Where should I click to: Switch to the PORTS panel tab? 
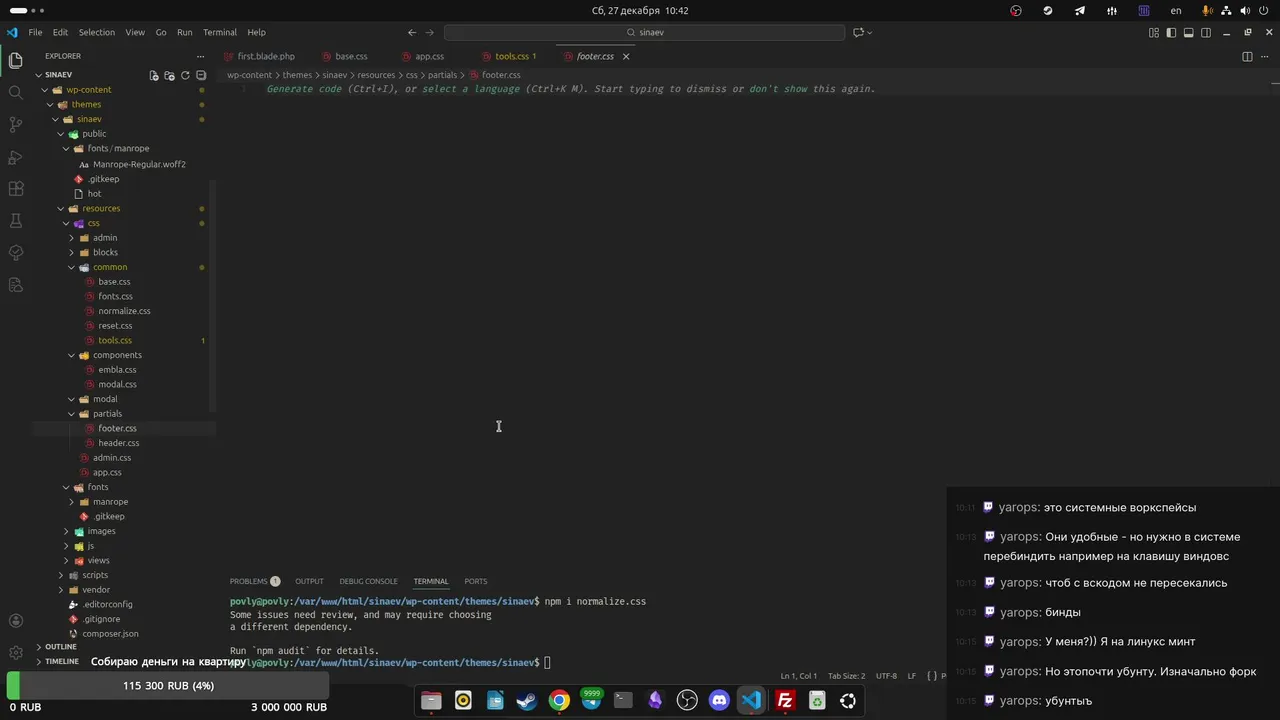476,581
